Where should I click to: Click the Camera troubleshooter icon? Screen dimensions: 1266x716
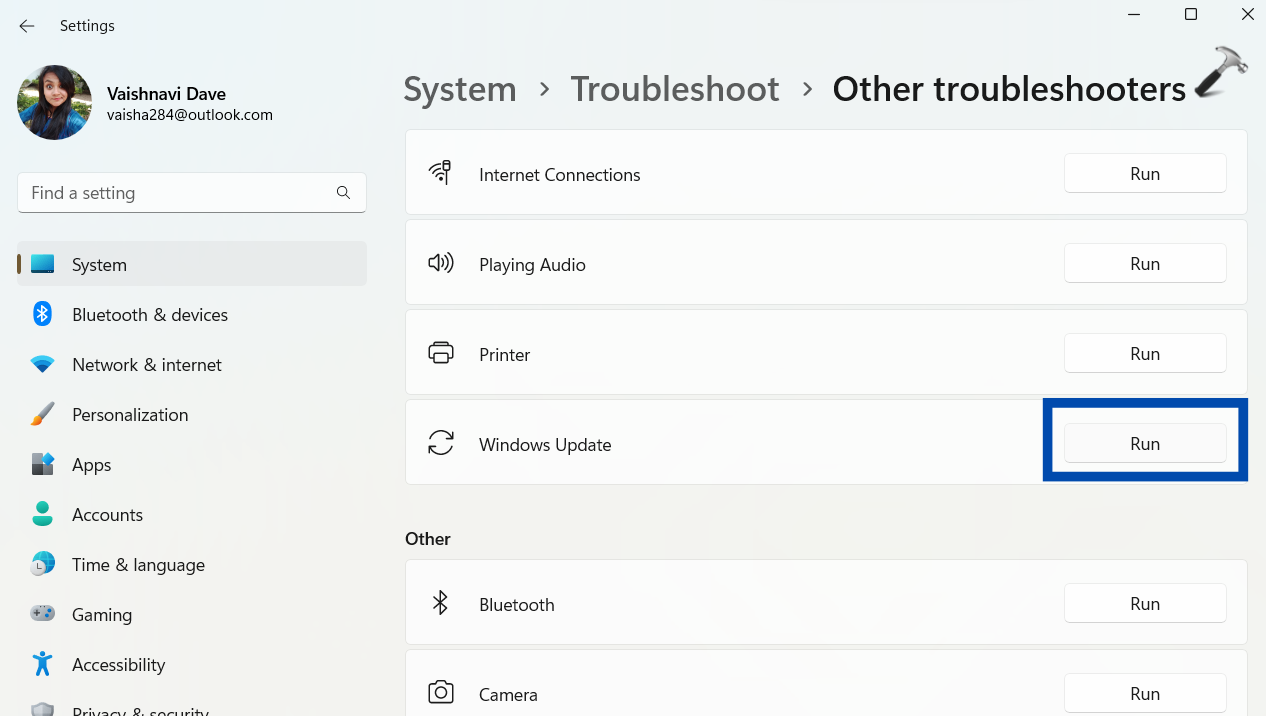(x=440, y=693)
